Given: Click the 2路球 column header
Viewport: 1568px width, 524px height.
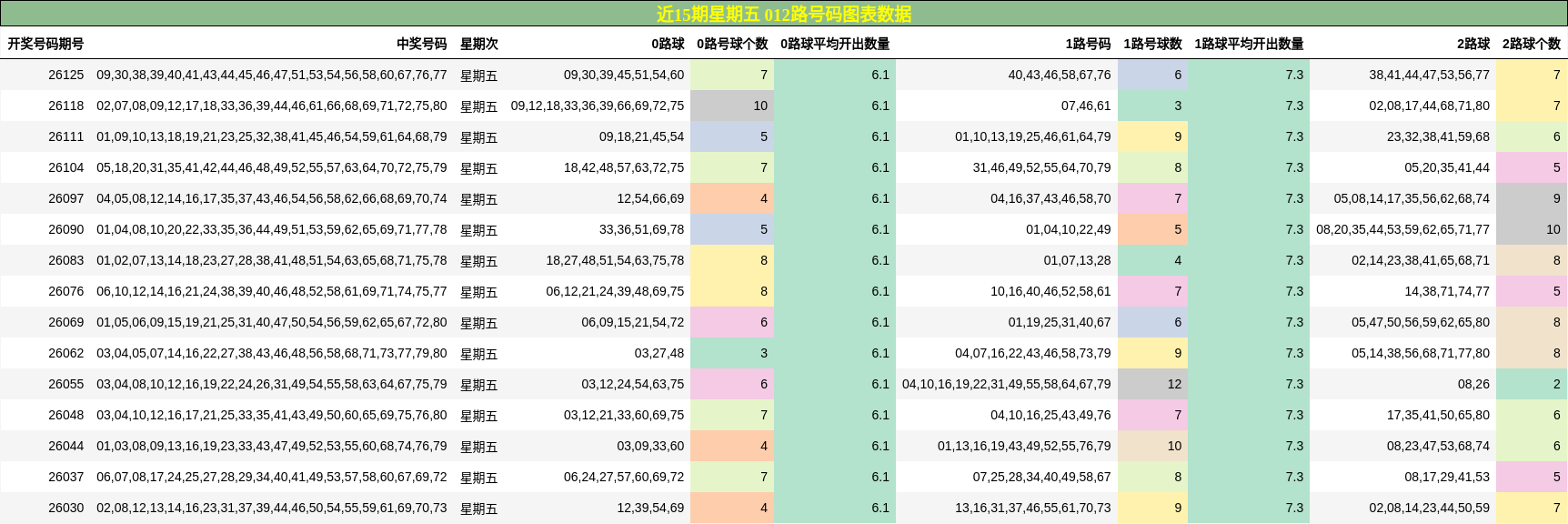Looking at the screenshot, I should pos(1473,44).
